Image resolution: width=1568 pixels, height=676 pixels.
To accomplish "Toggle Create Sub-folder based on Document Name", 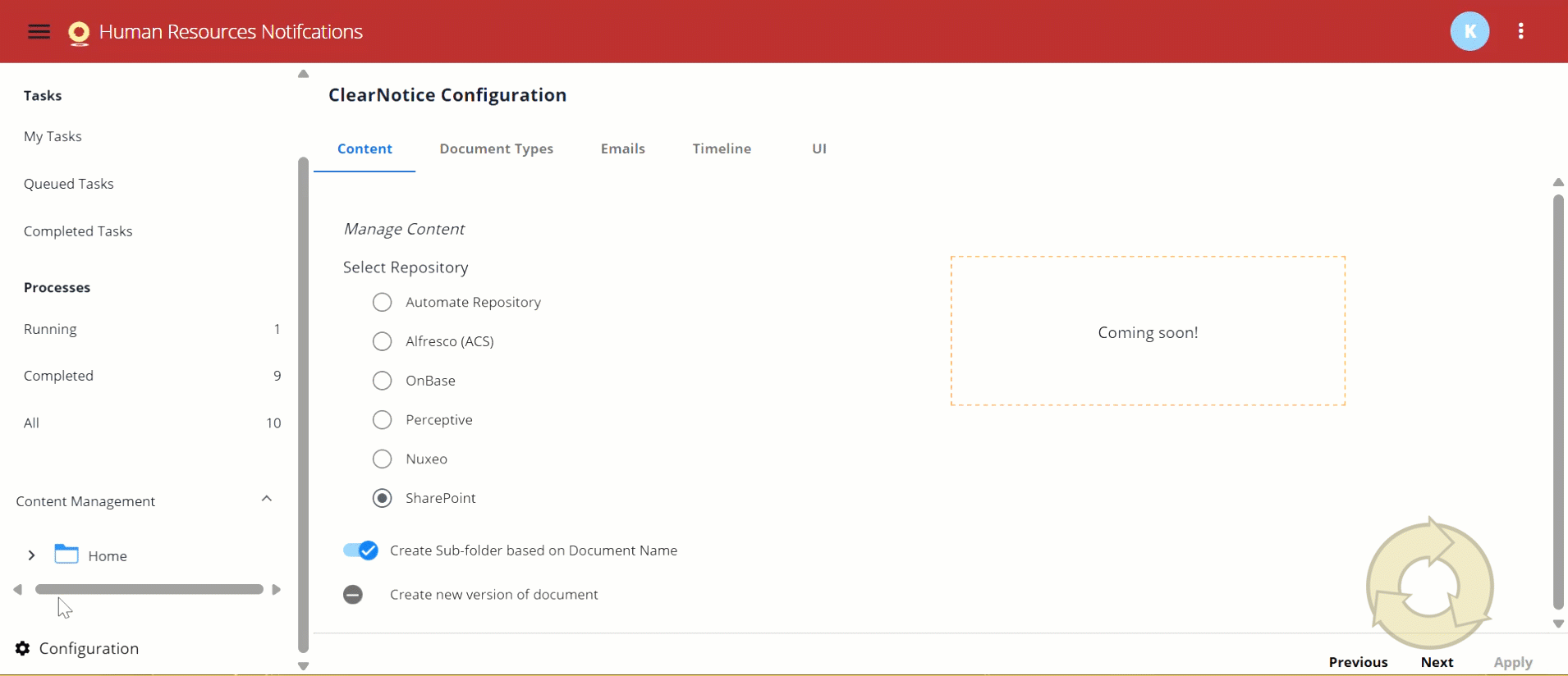I will pos(360,550).
